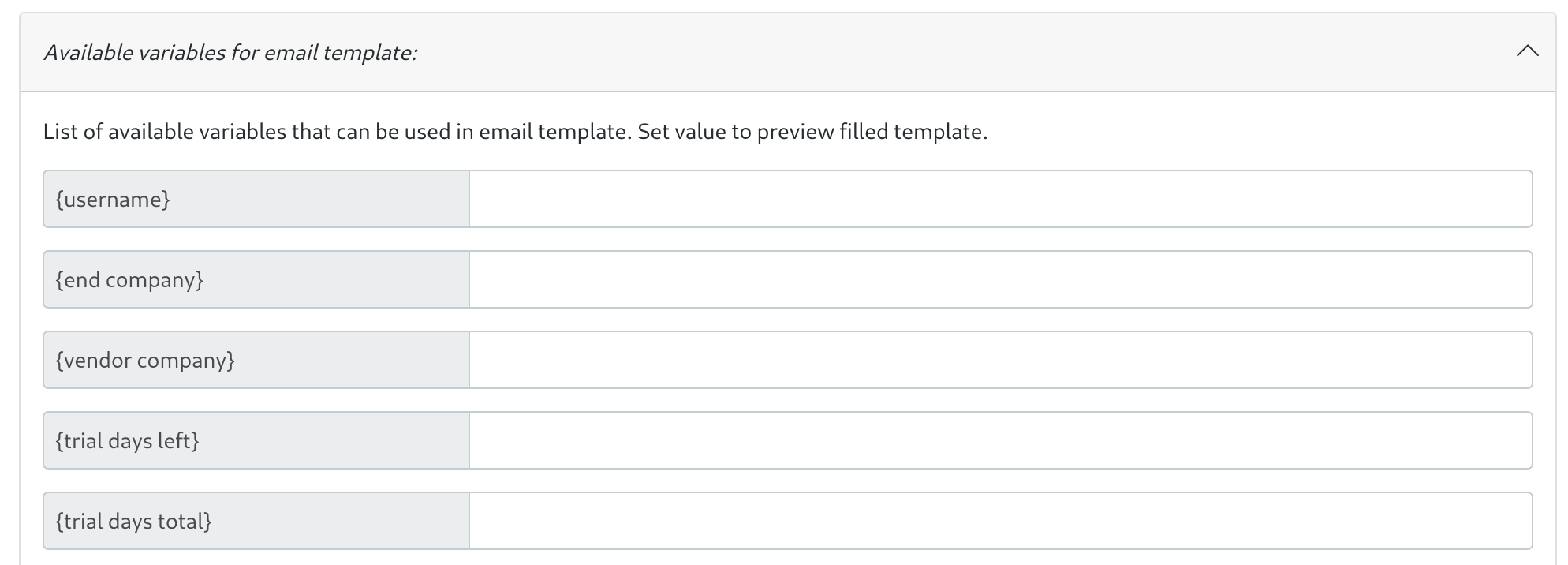Click the {vendor company} variable label
1568x565 pixels.
tap(145, 361)
